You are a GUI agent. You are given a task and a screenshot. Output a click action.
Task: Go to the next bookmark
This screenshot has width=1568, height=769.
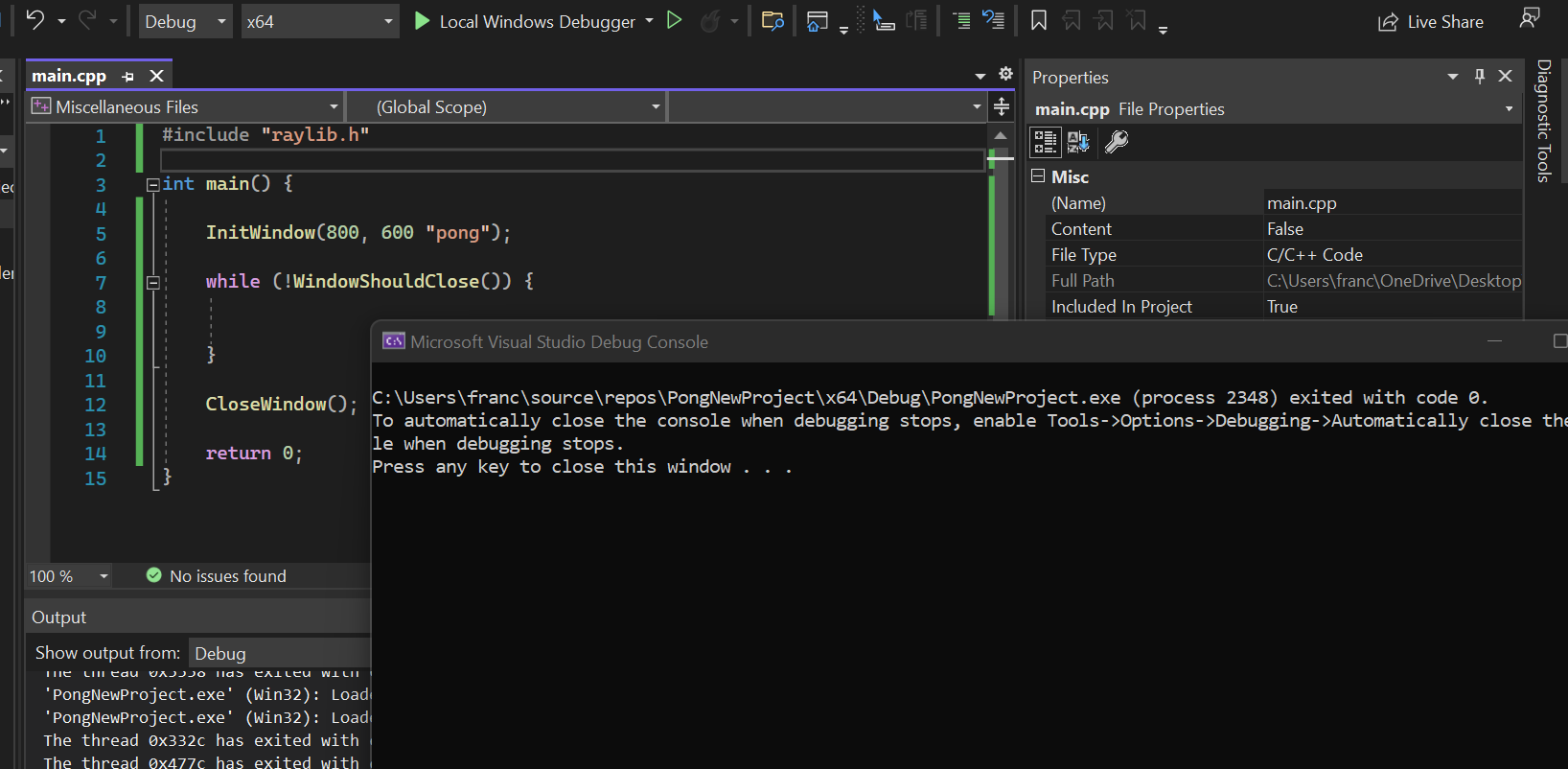(1104, 21)
